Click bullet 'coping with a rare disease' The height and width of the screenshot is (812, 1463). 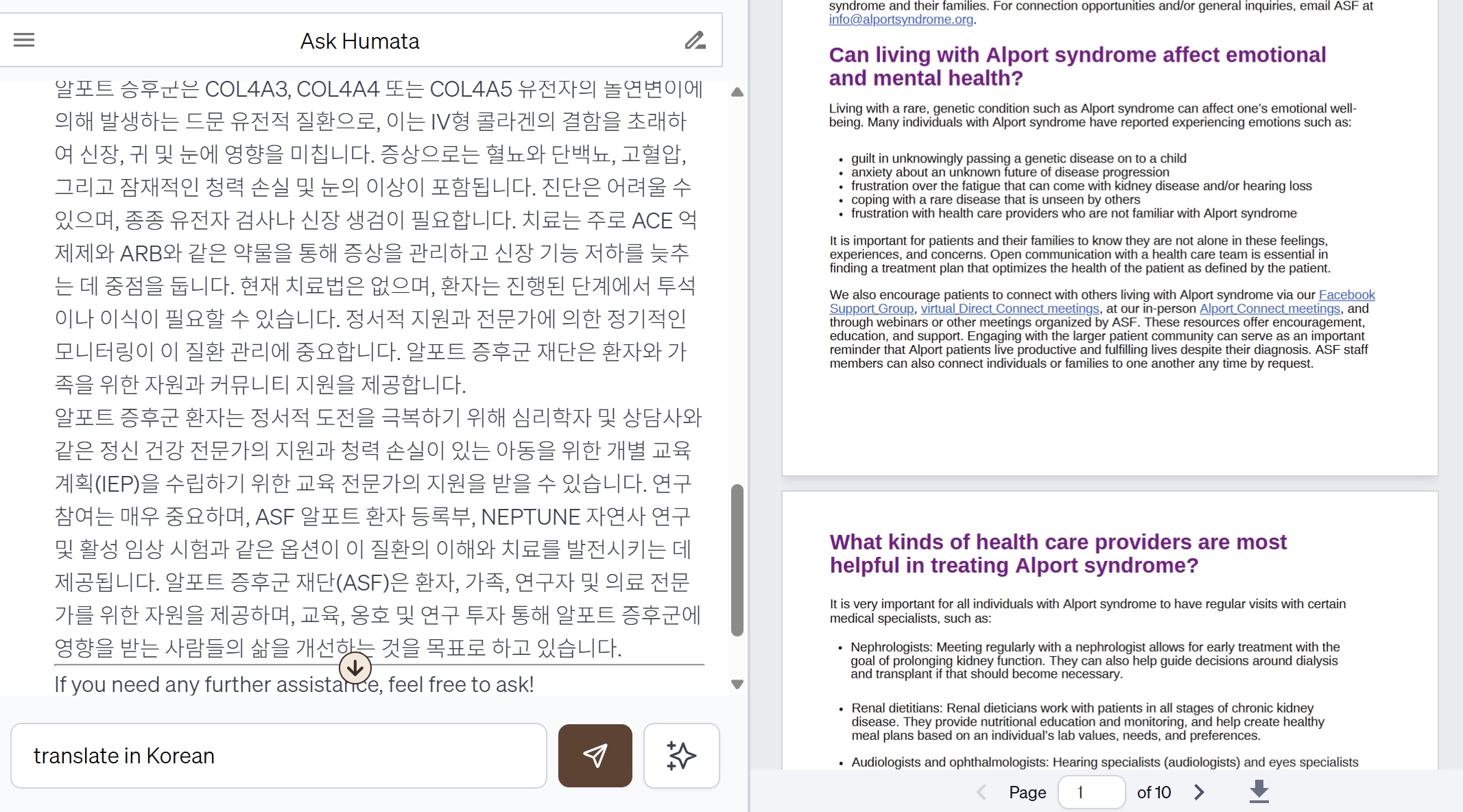click(995, 200)
